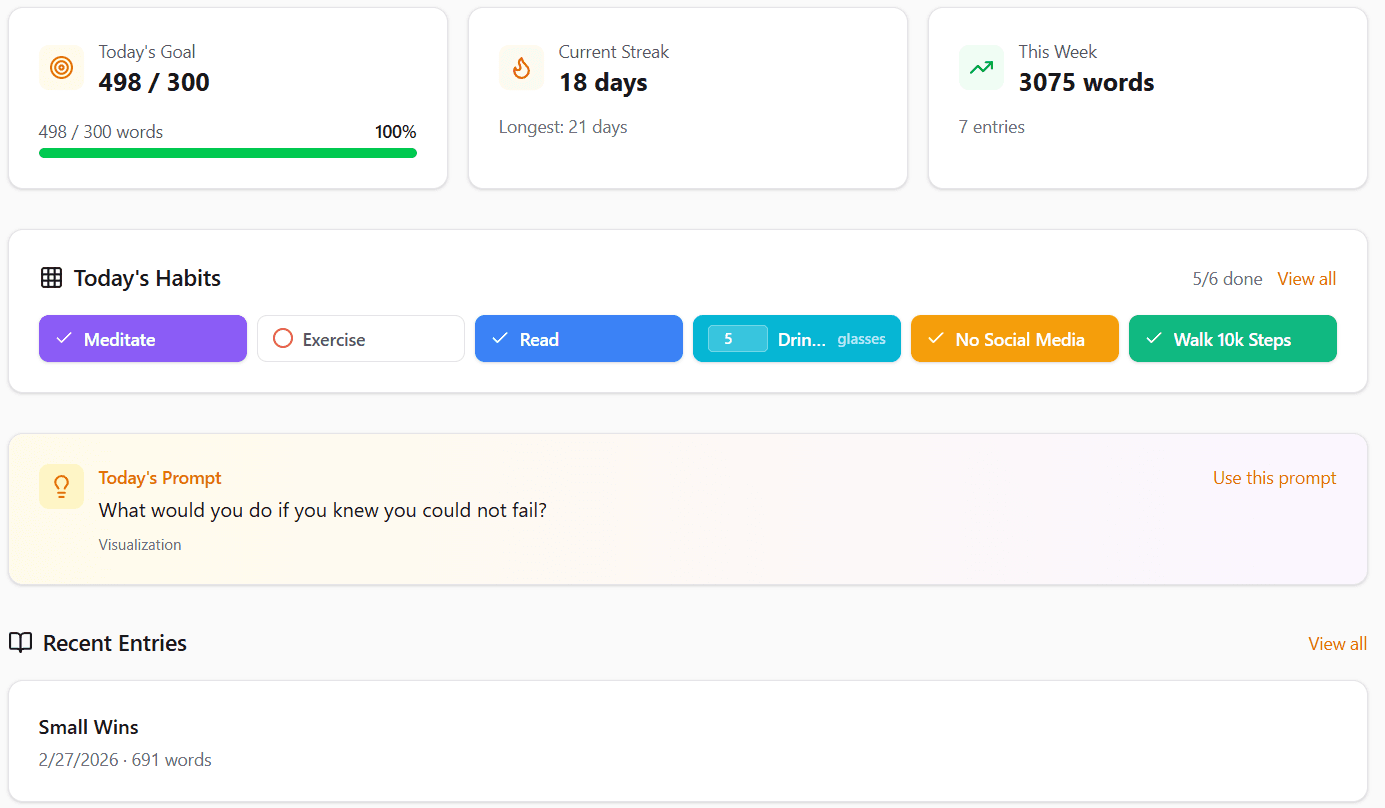Click the flame icon next to Current Streak

(x=521, y=67)
